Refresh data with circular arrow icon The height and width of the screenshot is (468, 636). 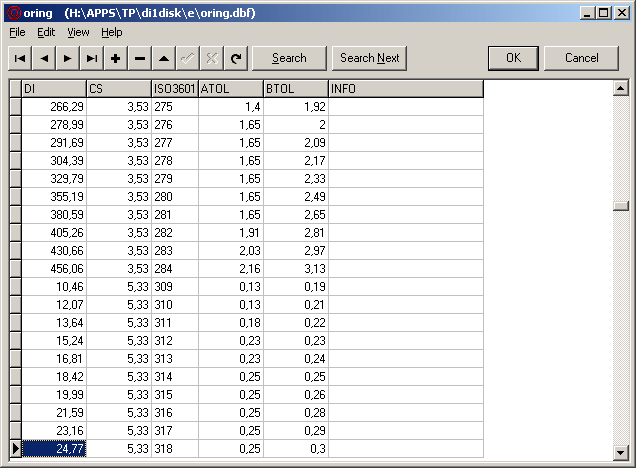pos(236,58)
